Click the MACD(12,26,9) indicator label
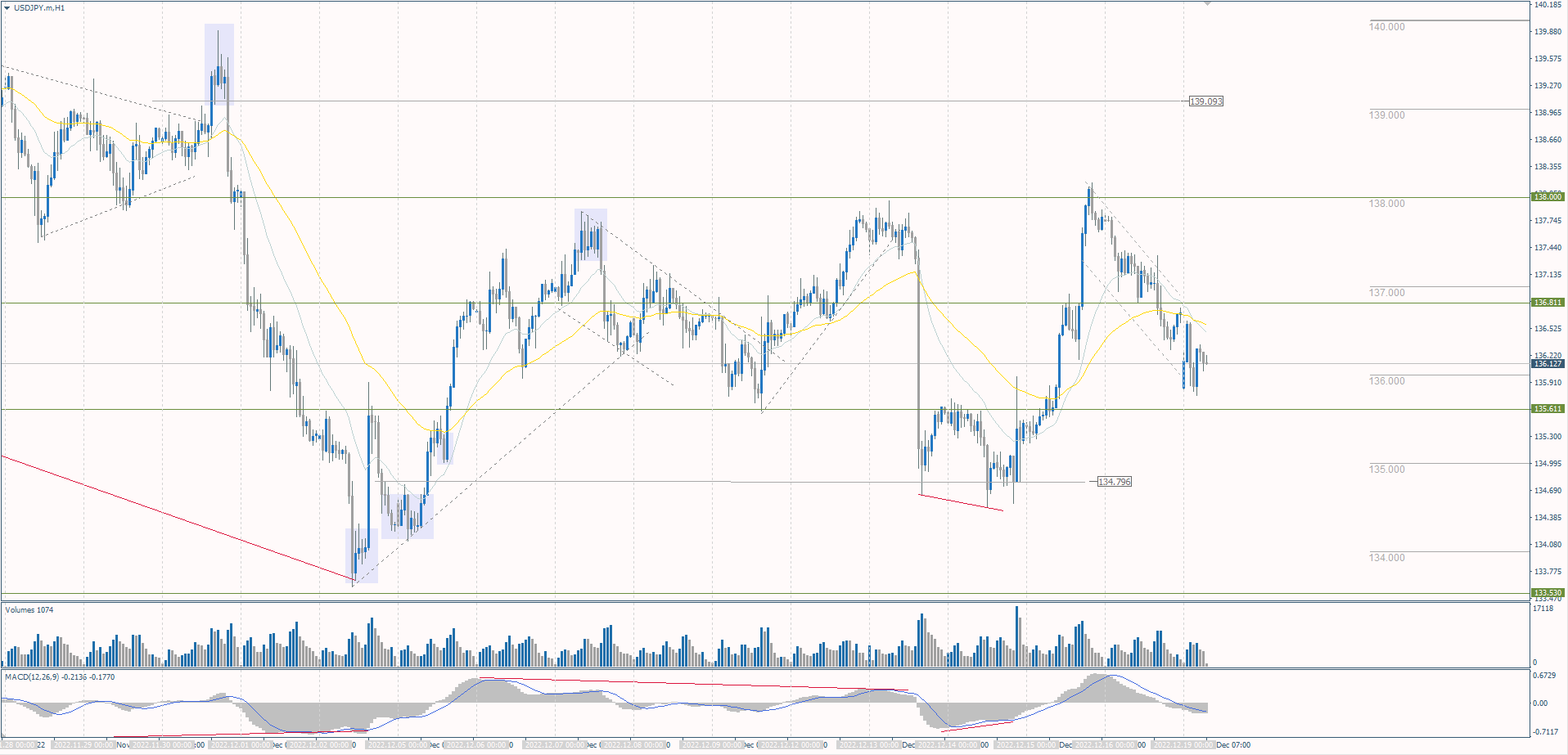Image resolution: width=1568 pixels, height=755 pixels. [x=60, y=677]
